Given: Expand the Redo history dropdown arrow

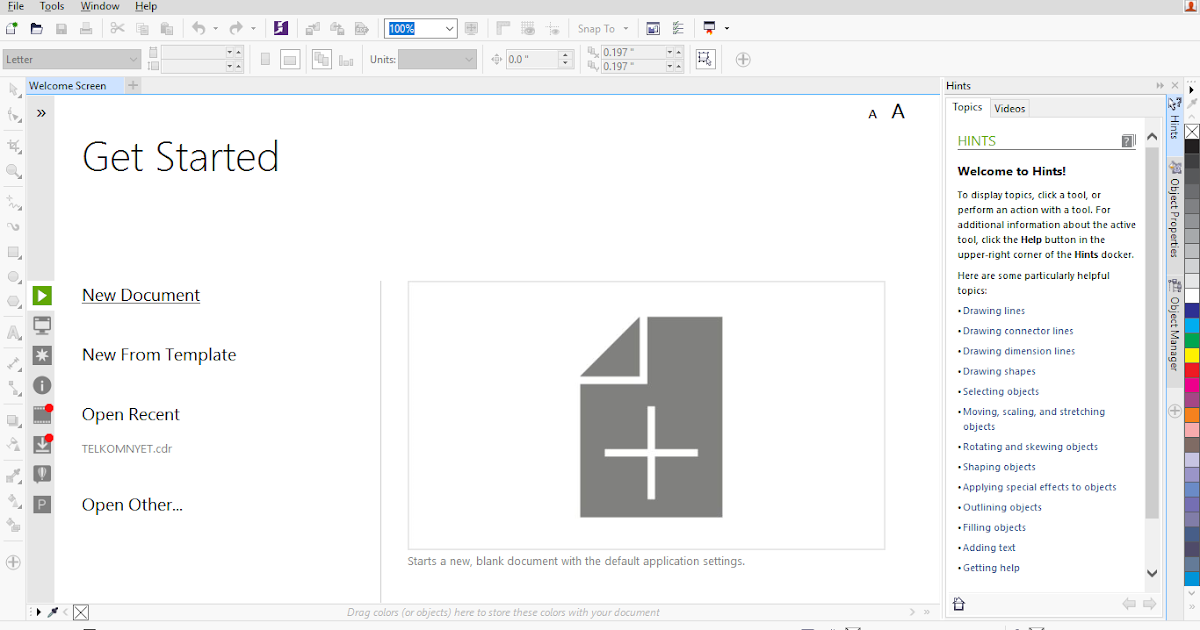Looking at the screenshot, I should coord(253,29).
